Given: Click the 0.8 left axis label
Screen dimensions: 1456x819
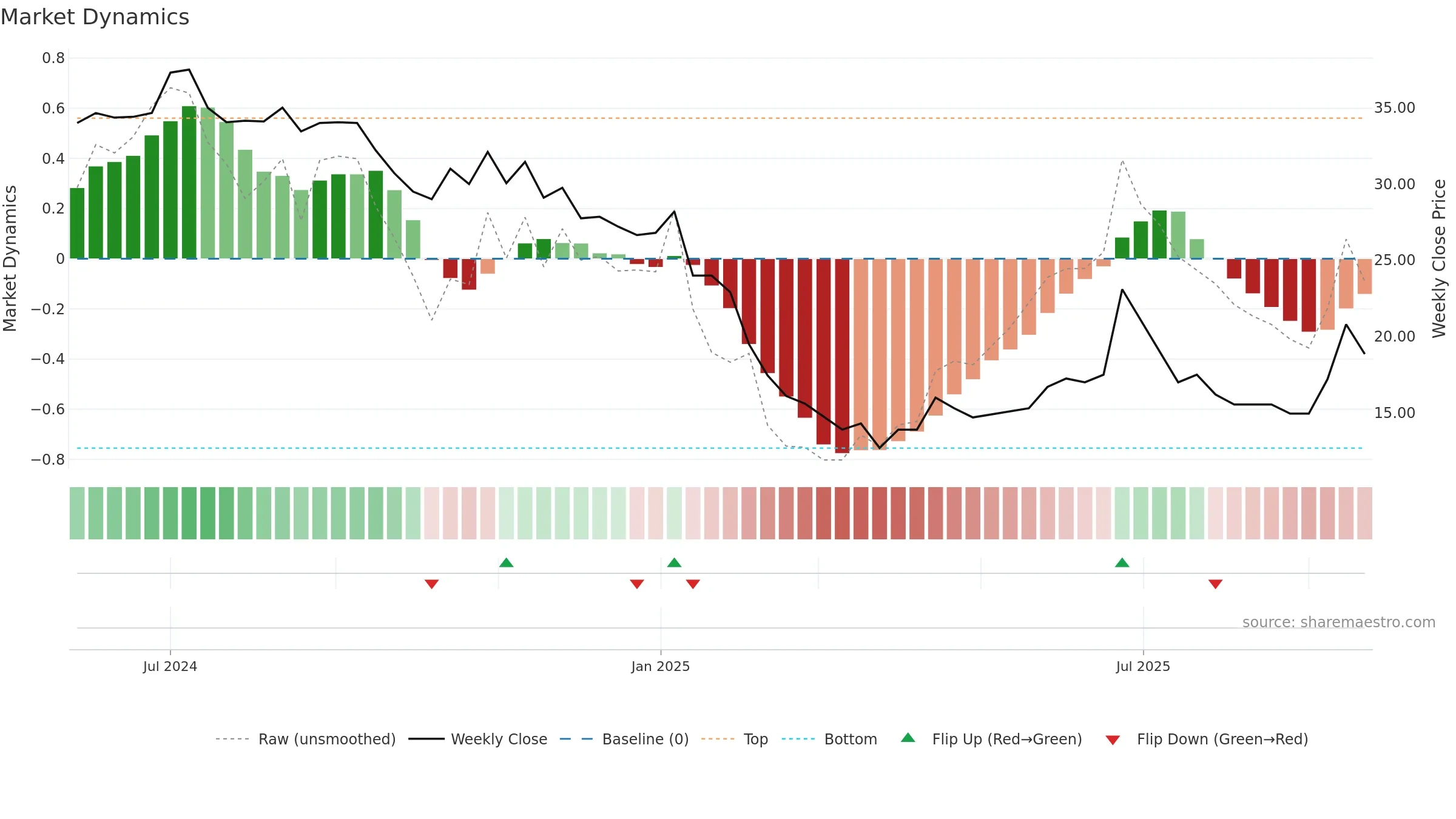Looking at the screenshot, I should click(x=53, y=58).
